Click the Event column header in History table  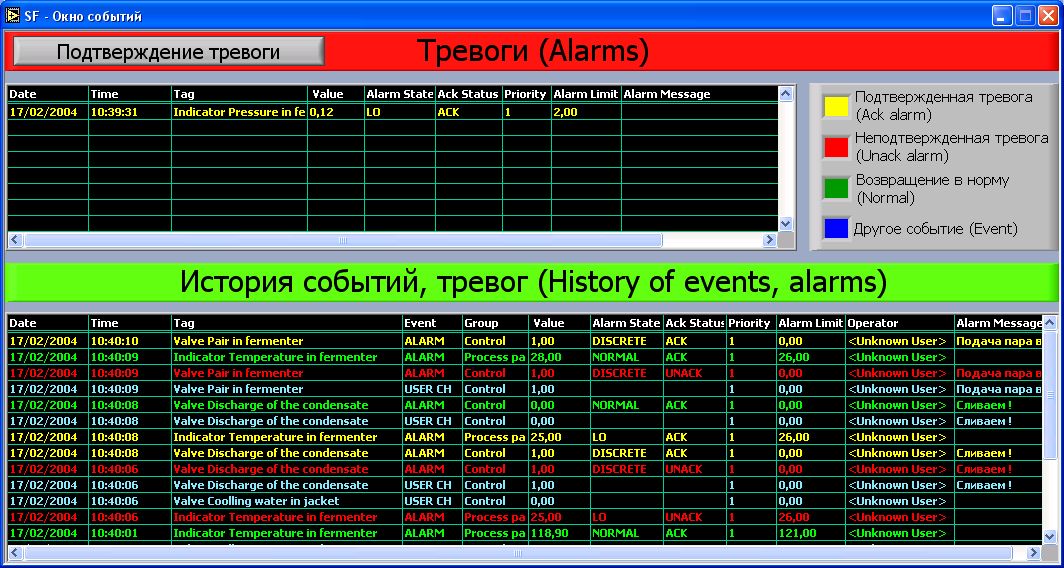click(420, 323)
